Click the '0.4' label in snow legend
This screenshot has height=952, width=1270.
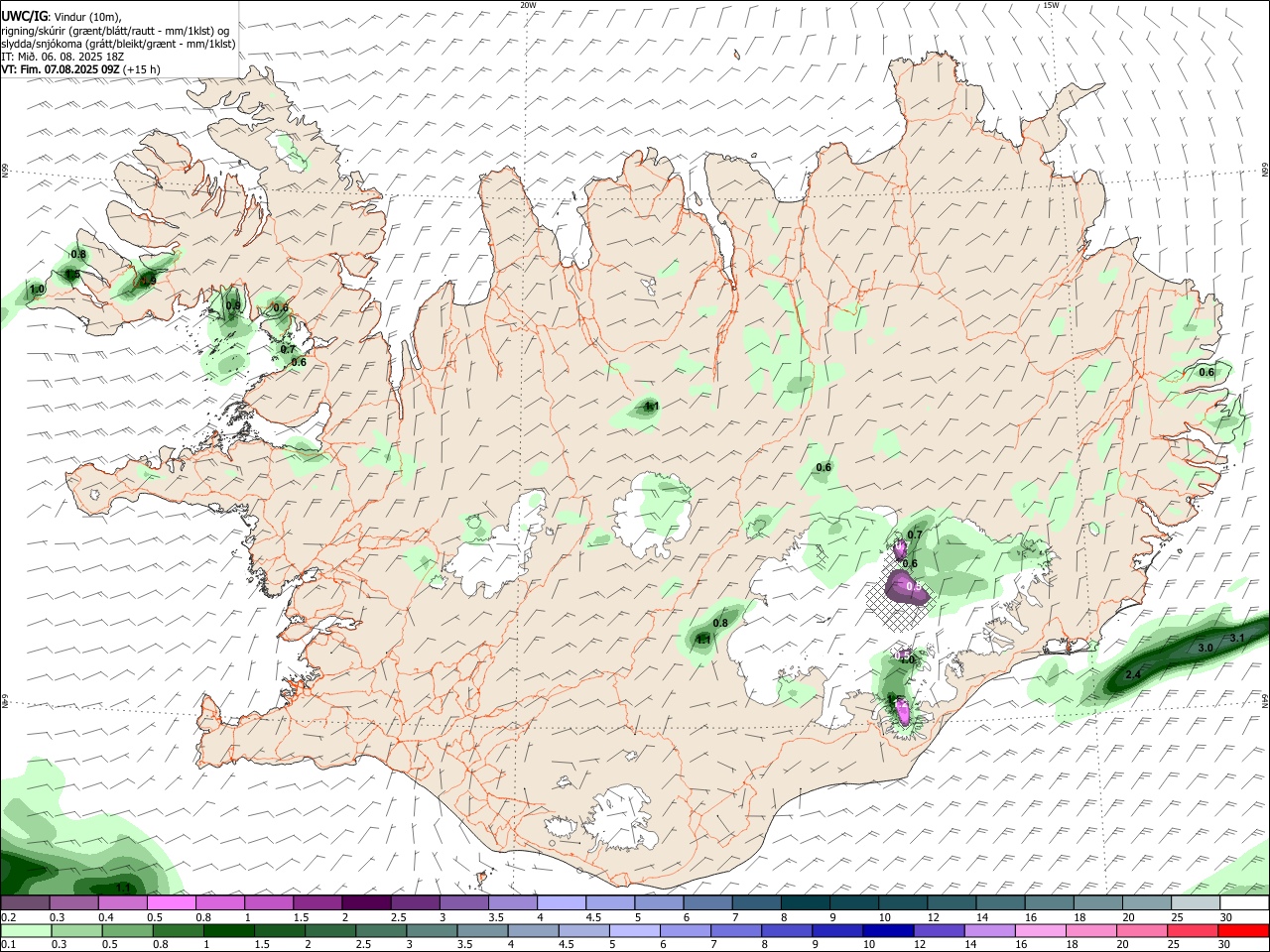106,917
